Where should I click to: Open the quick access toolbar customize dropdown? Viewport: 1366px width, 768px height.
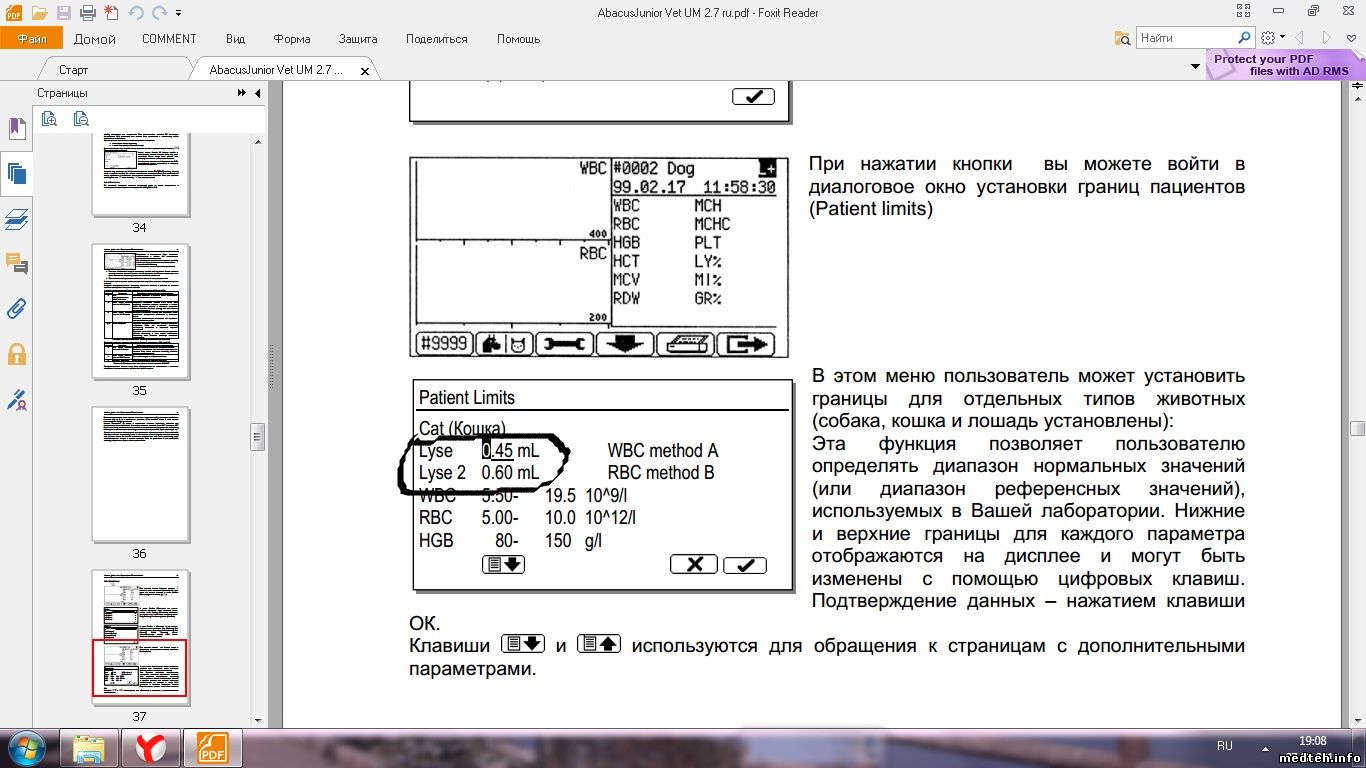point(179,13)
